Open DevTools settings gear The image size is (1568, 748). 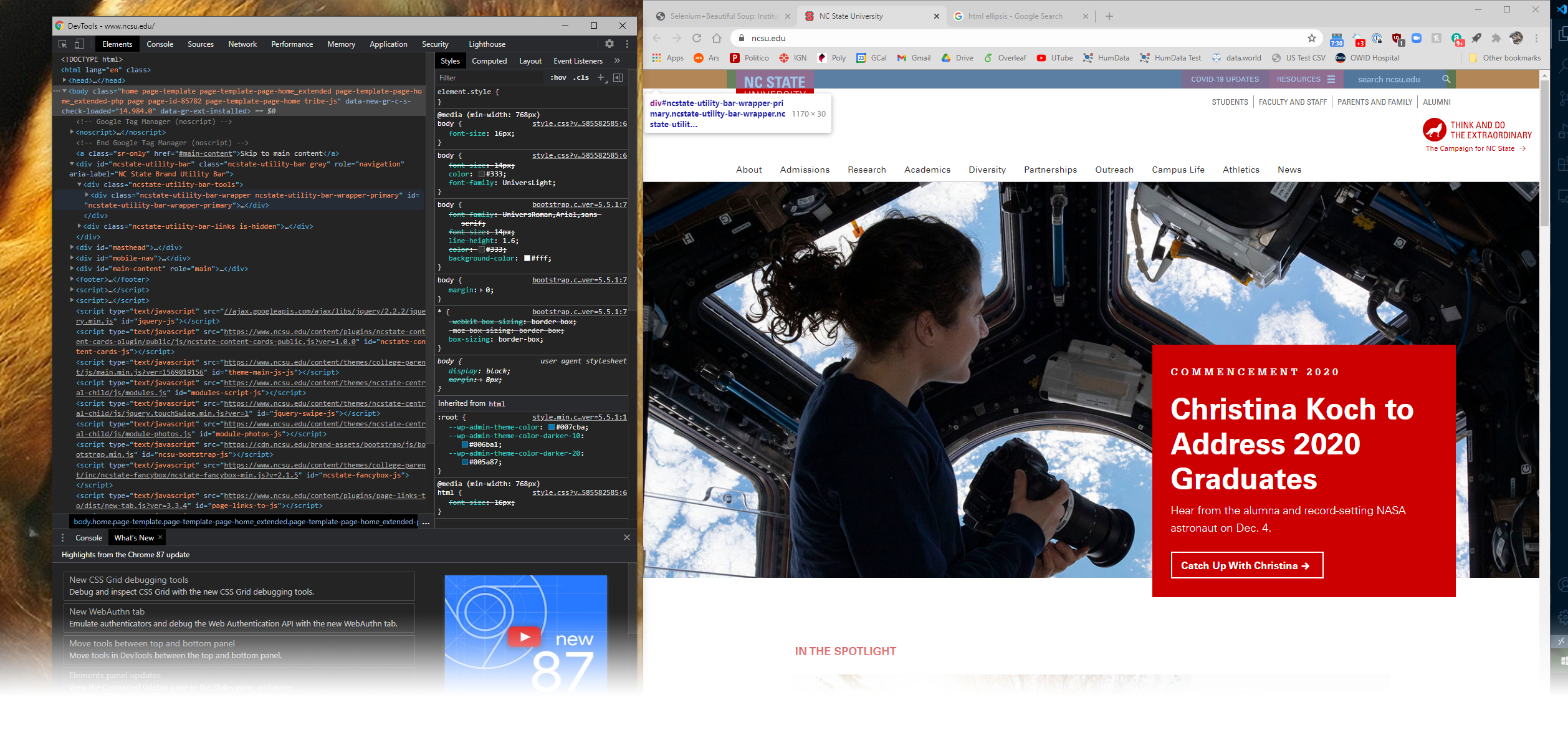pyautogui.click(x=610, y=44)
